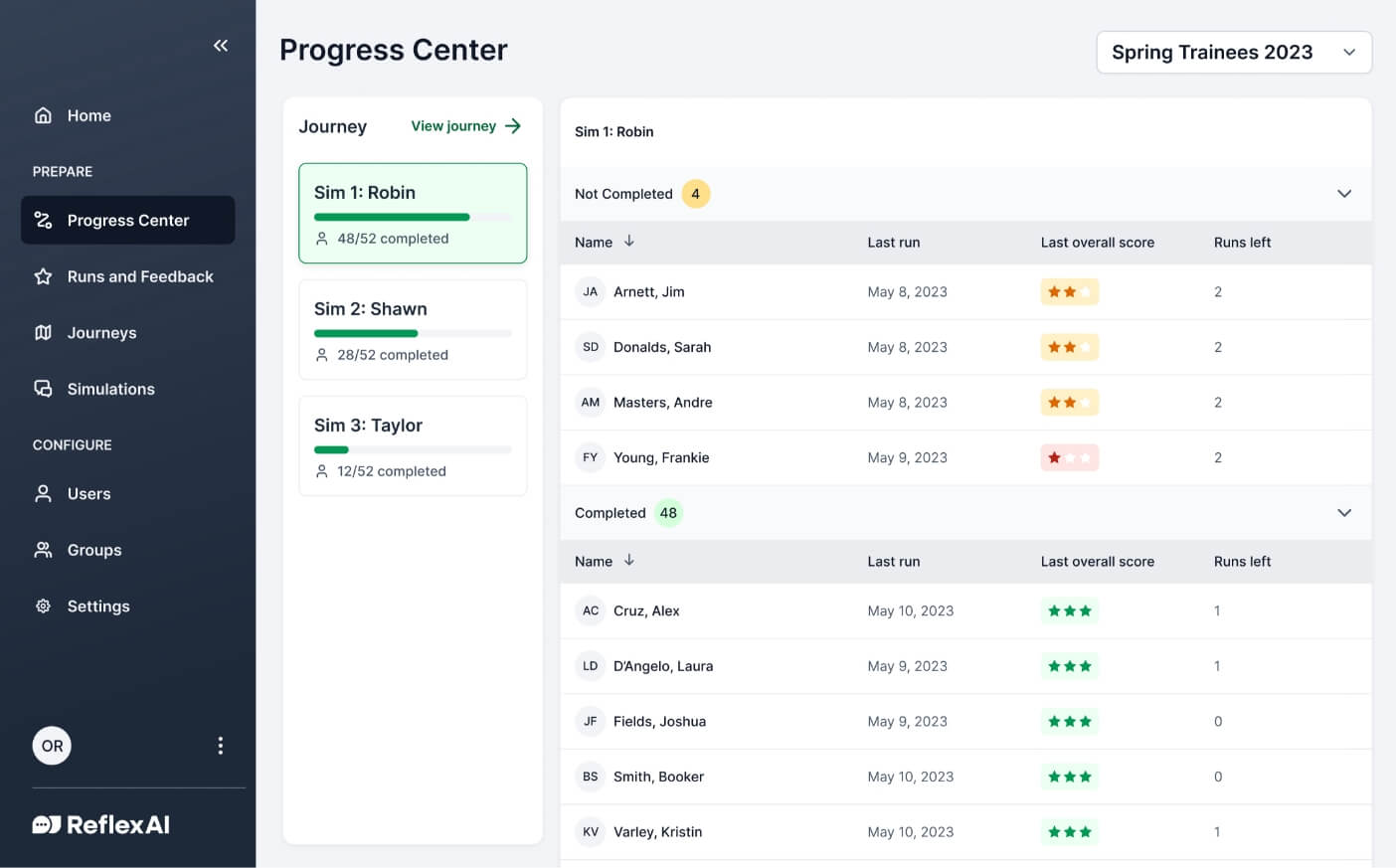Select the Sim 1: Robin card
Image resolution: width=1396 pixels, height=868 pixels.
point(413,213)
